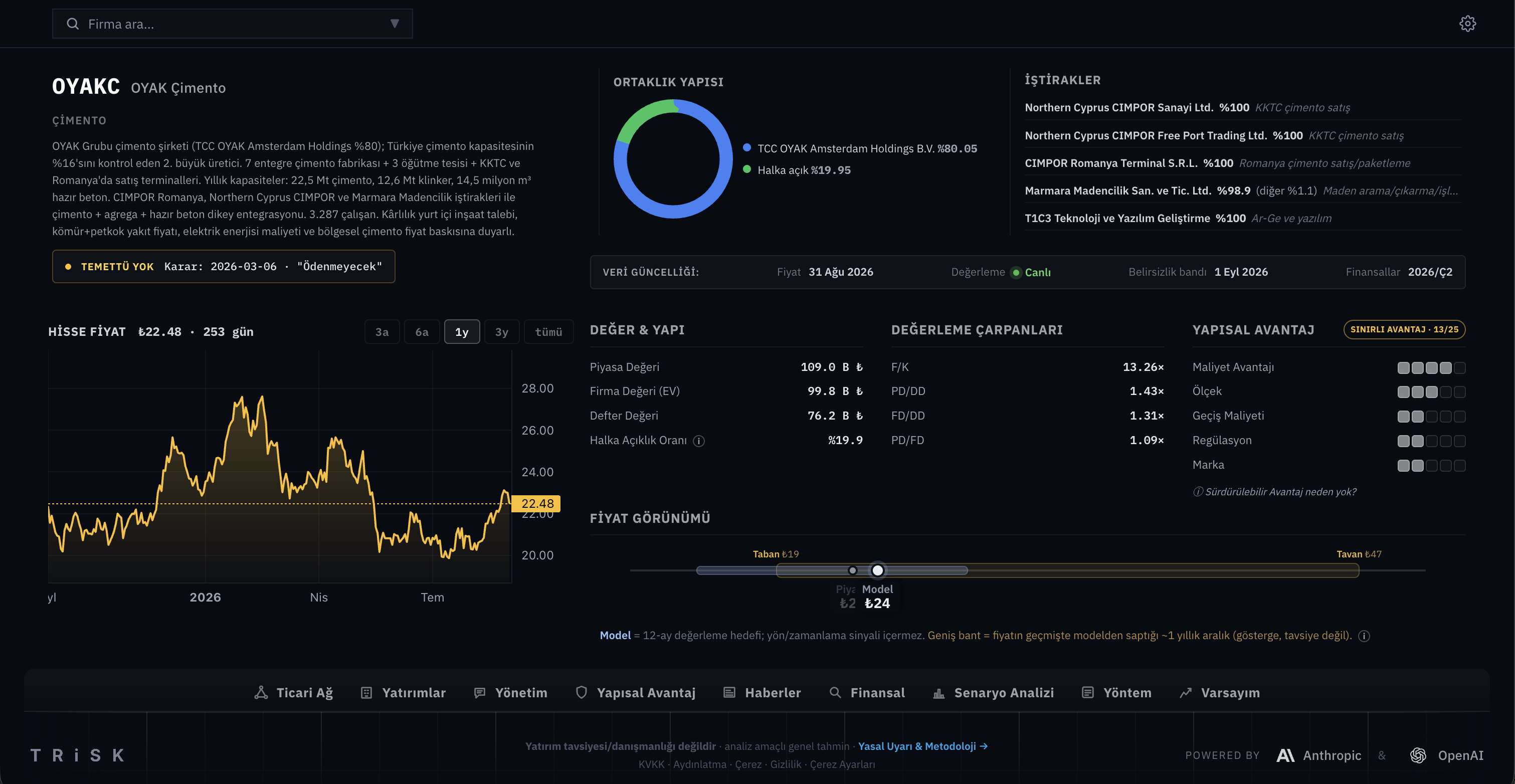The image size is (1515, 784).
Task: Open 'Yasal Uyarı & Metodoloji' link
Action: point(923,746)
